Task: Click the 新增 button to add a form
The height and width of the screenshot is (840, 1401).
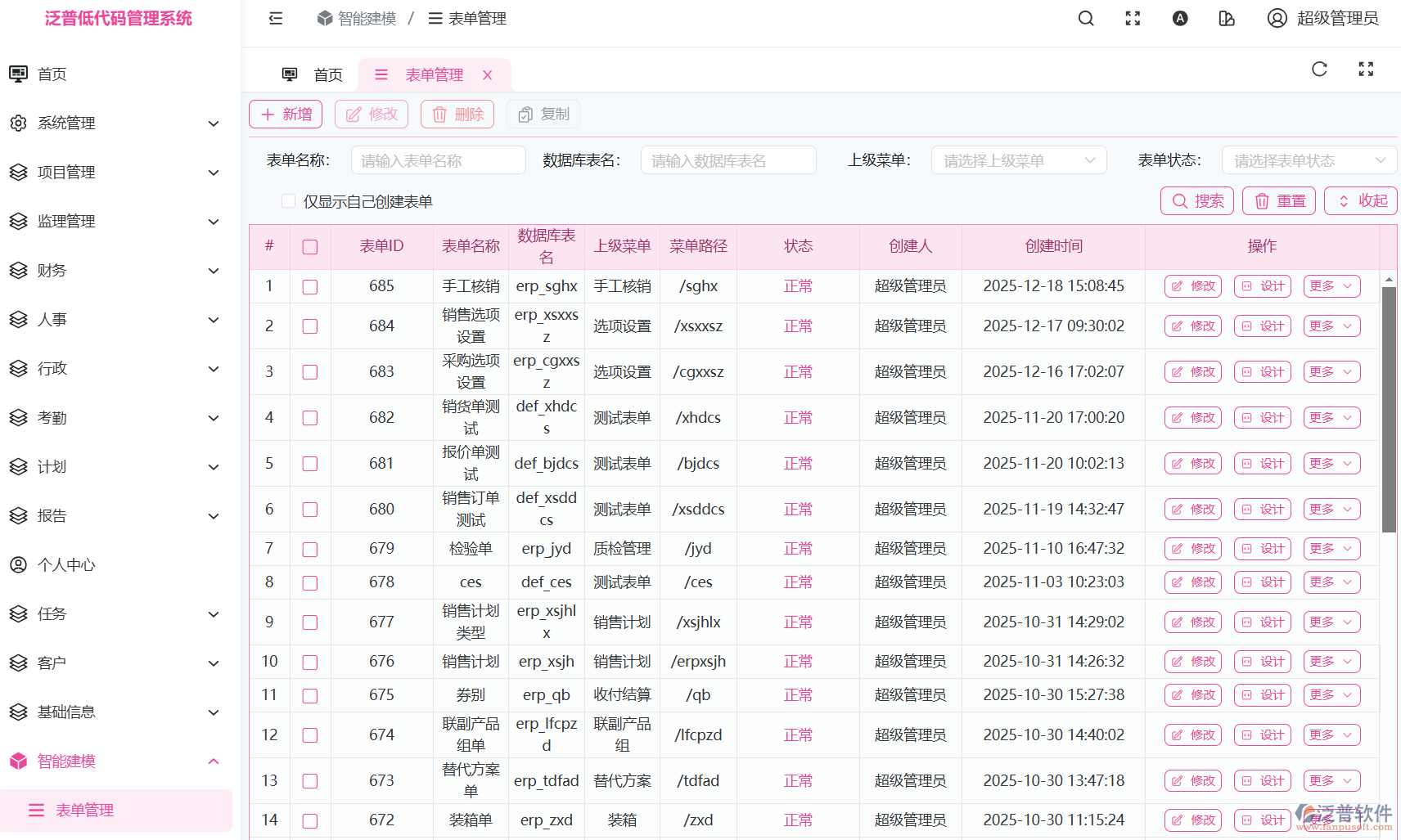Action: (285, 114)
